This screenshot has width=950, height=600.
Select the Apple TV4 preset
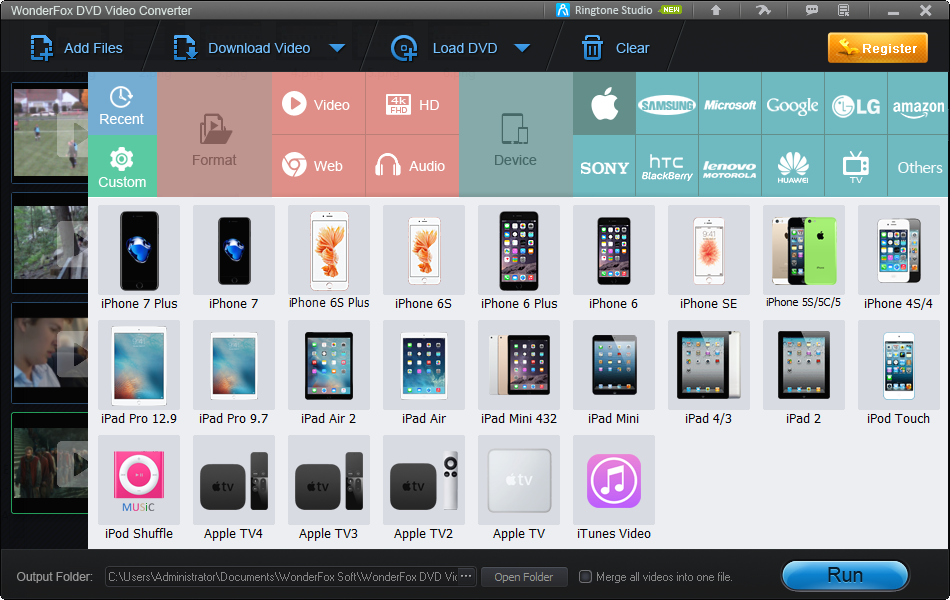pos(234,489)
